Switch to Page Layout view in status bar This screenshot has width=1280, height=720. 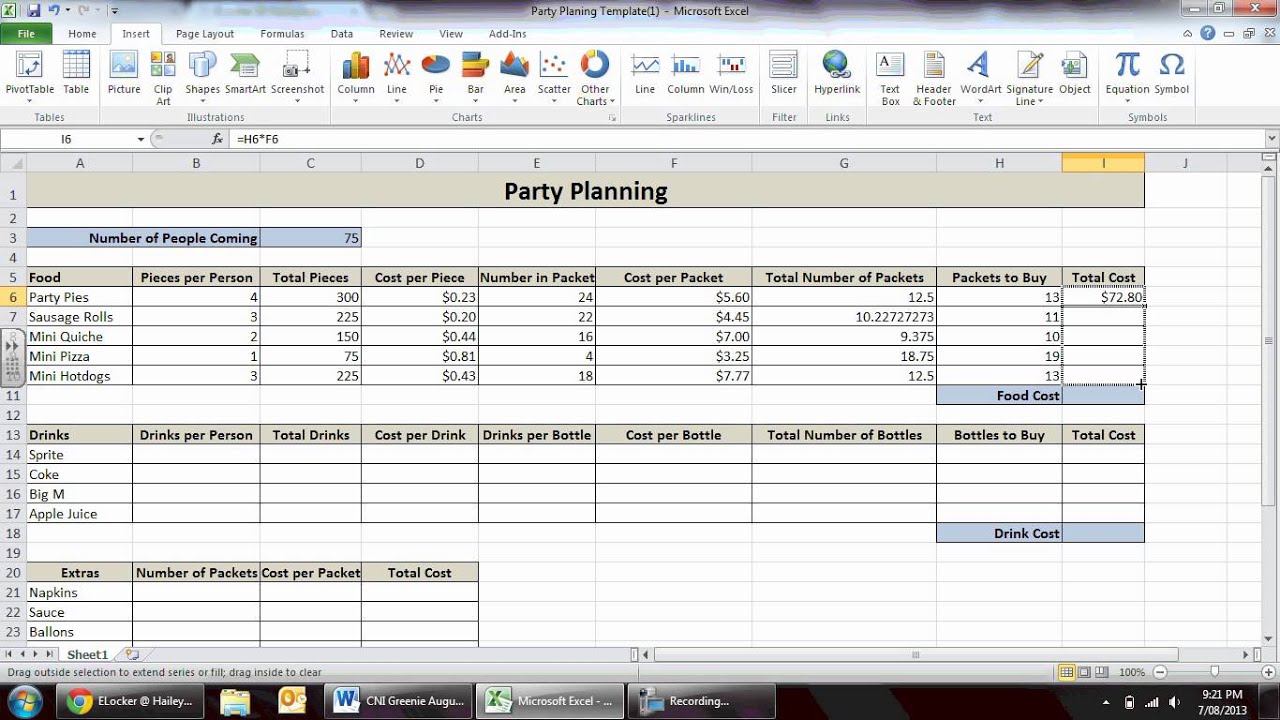click(1084, 672)
